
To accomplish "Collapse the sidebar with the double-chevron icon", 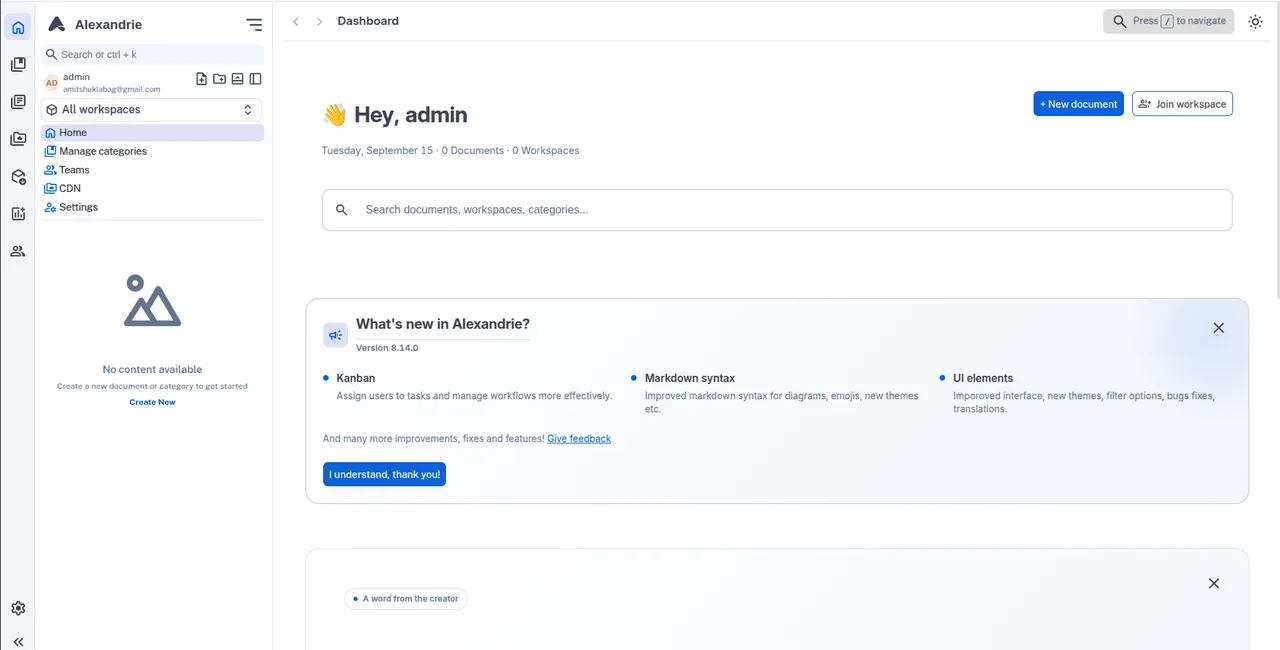I will (18, 642).
